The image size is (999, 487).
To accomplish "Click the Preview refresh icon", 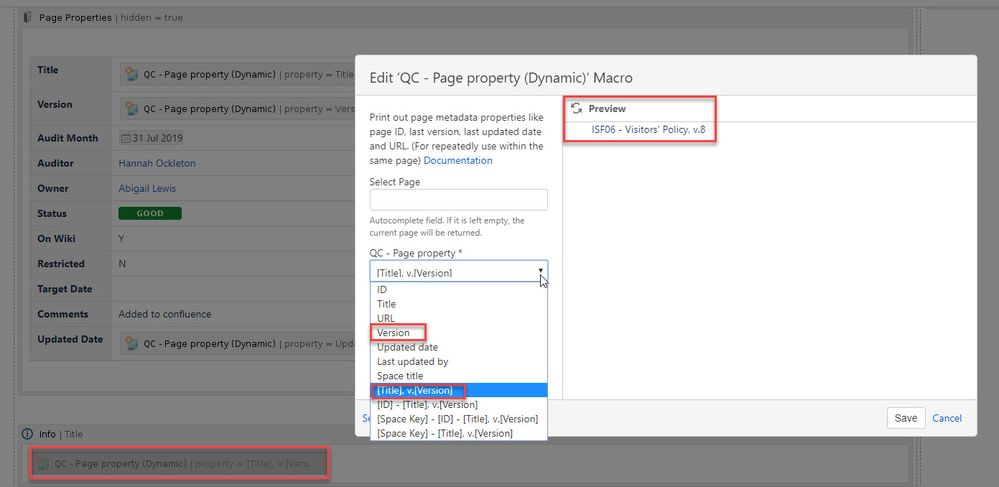I will pos(577,108).
